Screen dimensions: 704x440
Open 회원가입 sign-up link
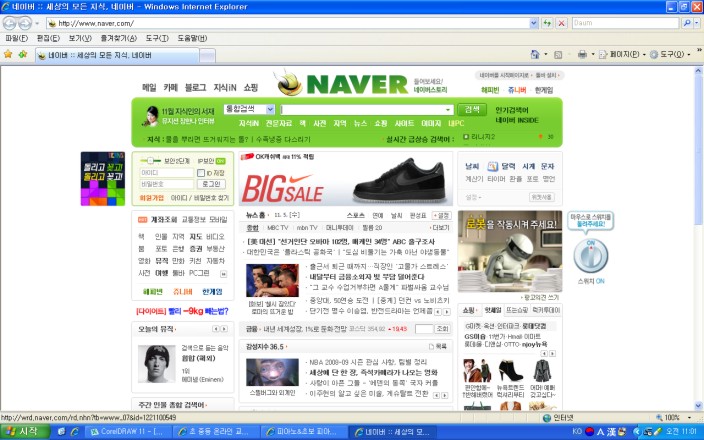[x=152, y=198]
